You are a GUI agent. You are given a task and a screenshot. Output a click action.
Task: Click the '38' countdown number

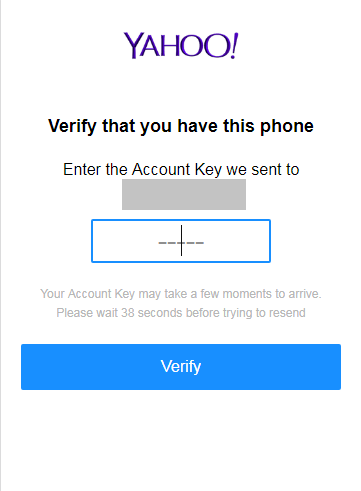click(128, 313)
